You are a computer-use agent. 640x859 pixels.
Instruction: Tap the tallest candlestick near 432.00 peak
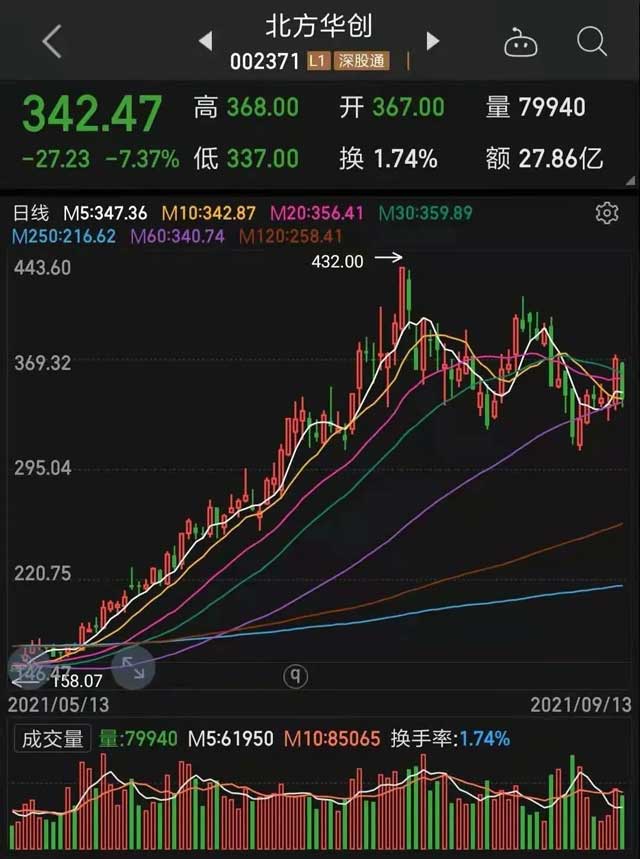402,299
